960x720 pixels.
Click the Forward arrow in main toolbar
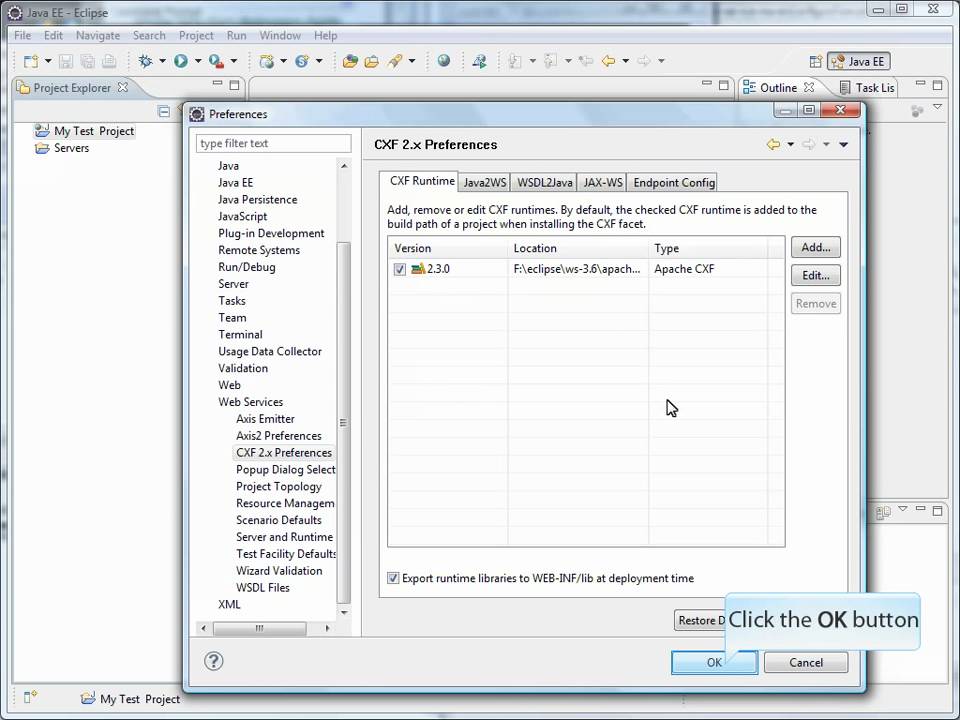643,61
